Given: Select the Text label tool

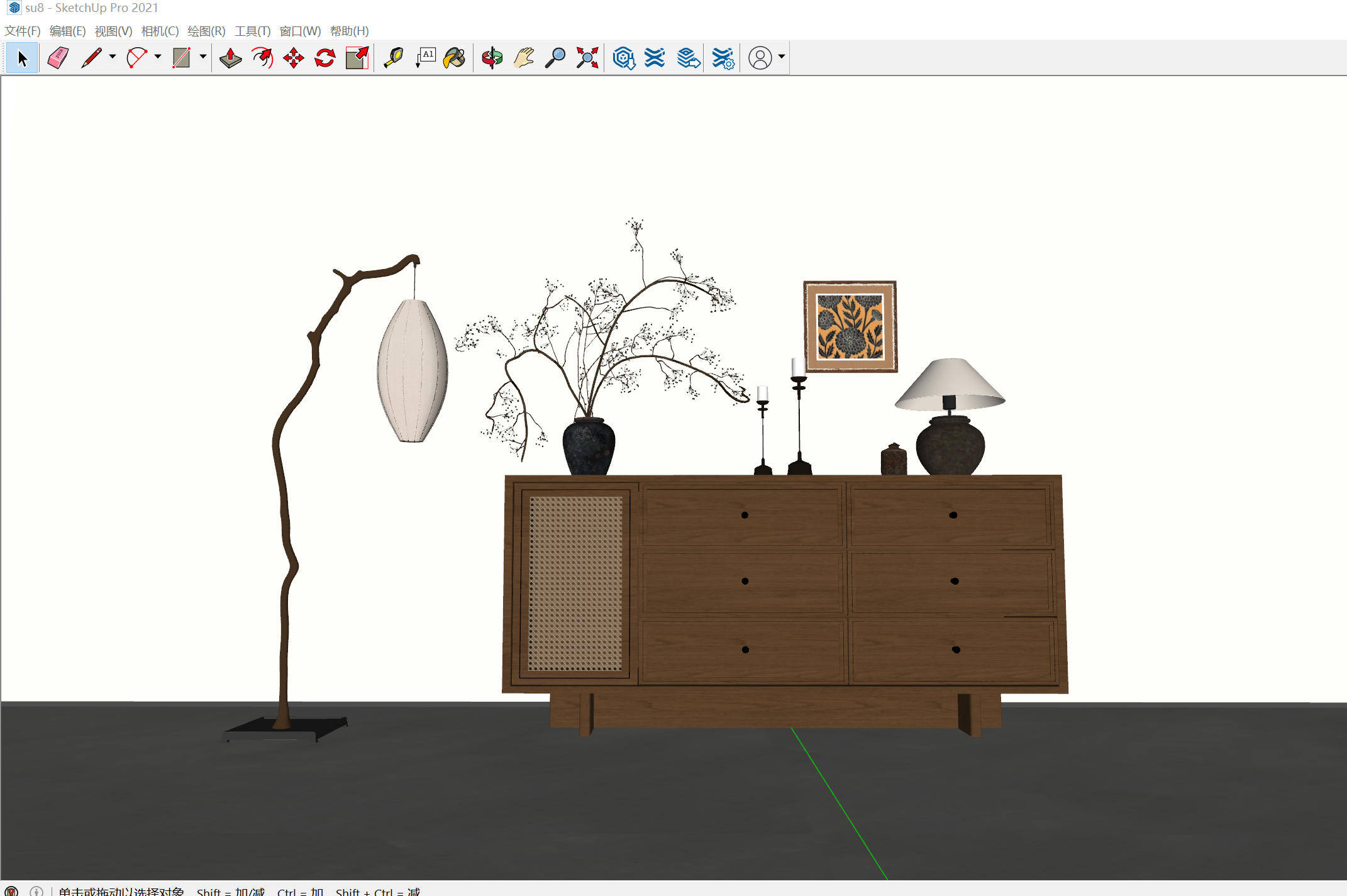Looking at the screenshot, I should coord(426,58).
